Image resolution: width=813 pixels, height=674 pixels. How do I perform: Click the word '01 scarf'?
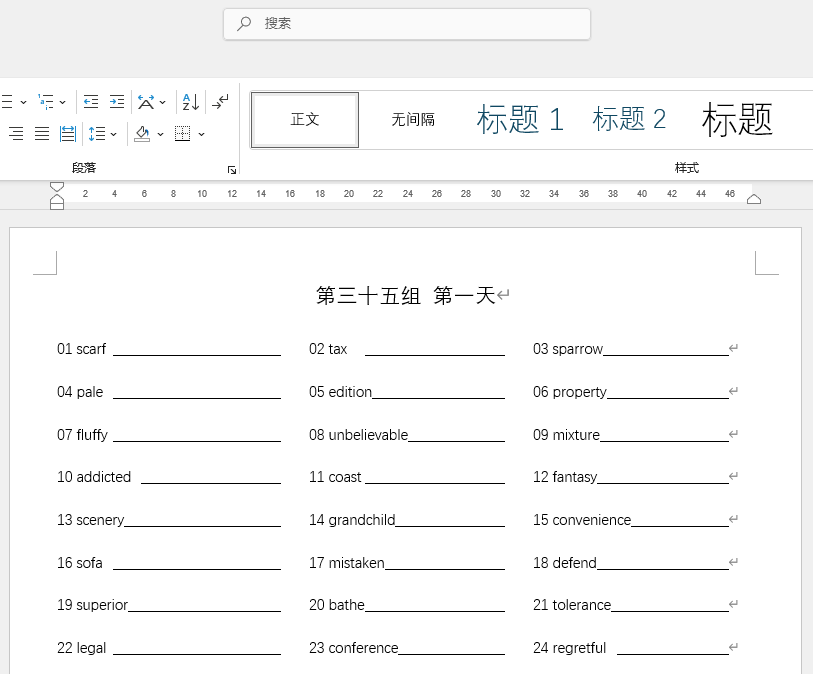coord(81,349)
